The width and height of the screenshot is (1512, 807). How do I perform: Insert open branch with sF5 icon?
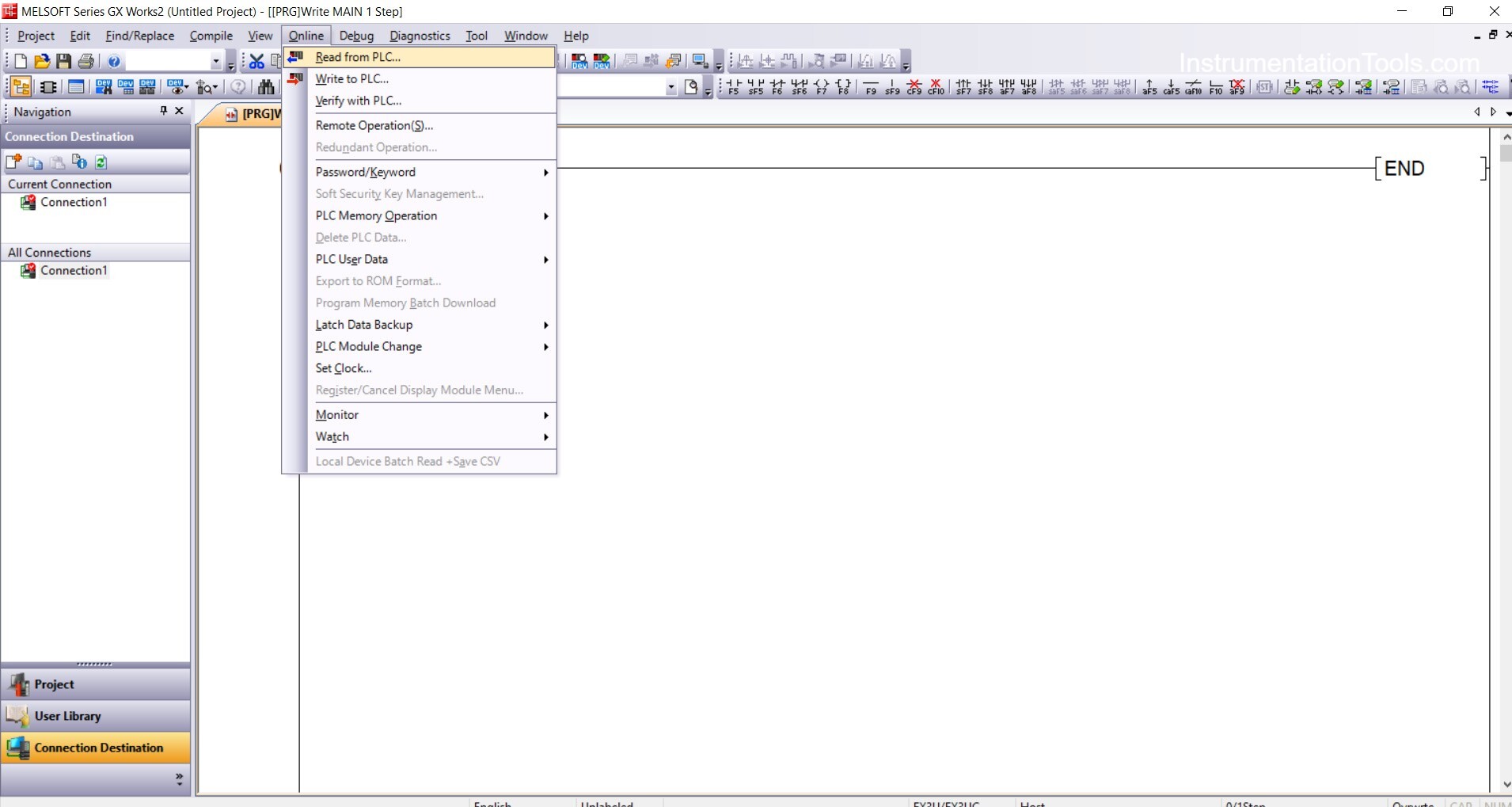[x=755, y=87]
